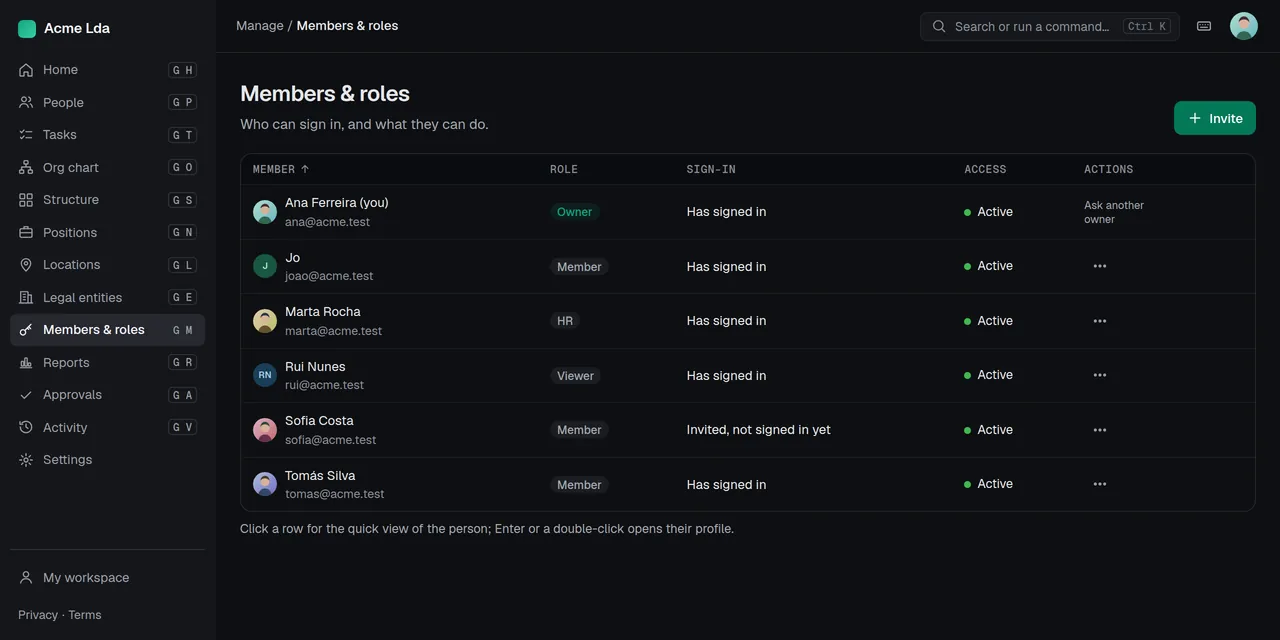Click the tomas@acme.test email
The image size is (1280, 640).
[x=335, y=494]
